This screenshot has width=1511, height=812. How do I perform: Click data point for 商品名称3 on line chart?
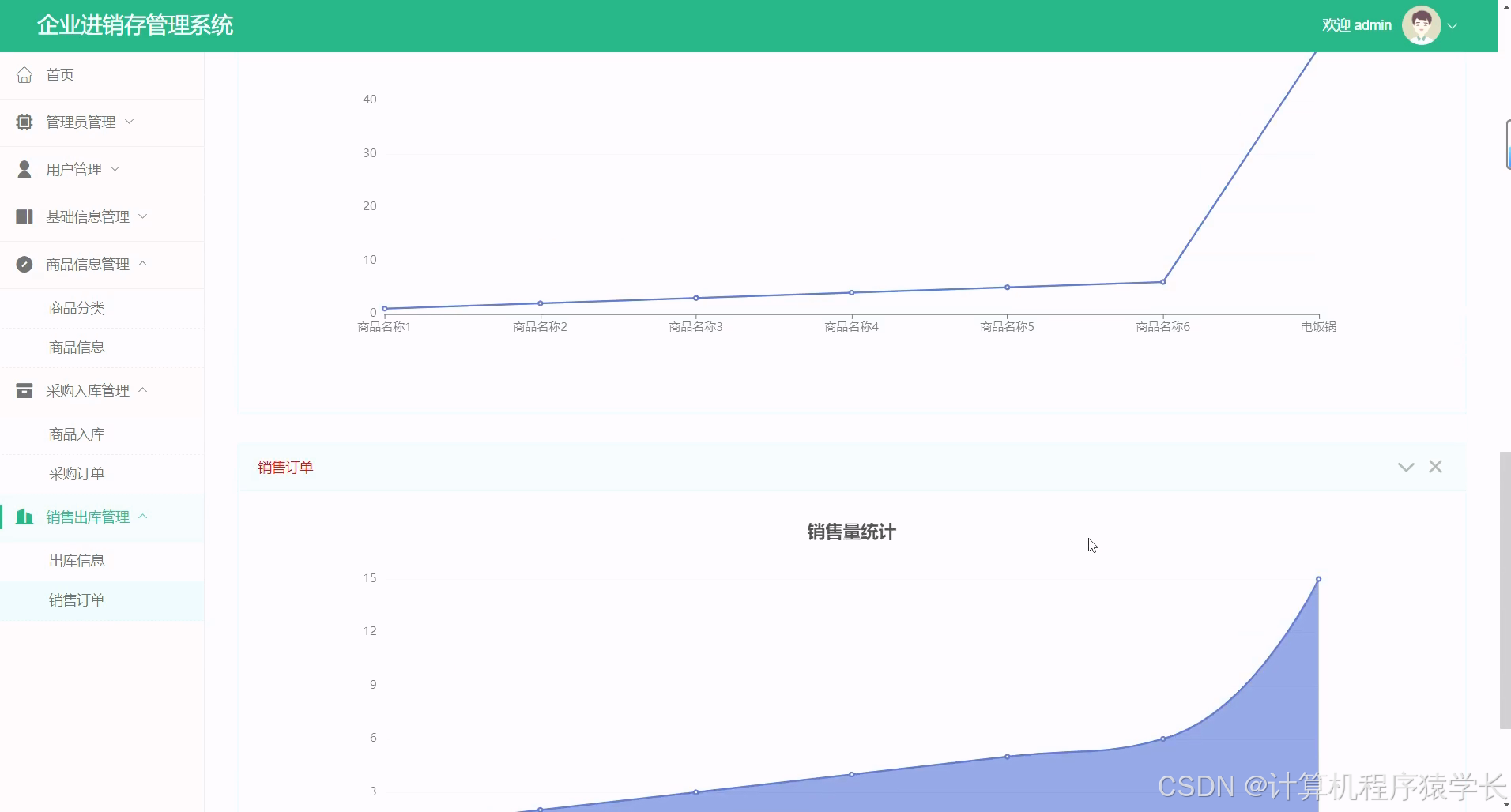696,298
